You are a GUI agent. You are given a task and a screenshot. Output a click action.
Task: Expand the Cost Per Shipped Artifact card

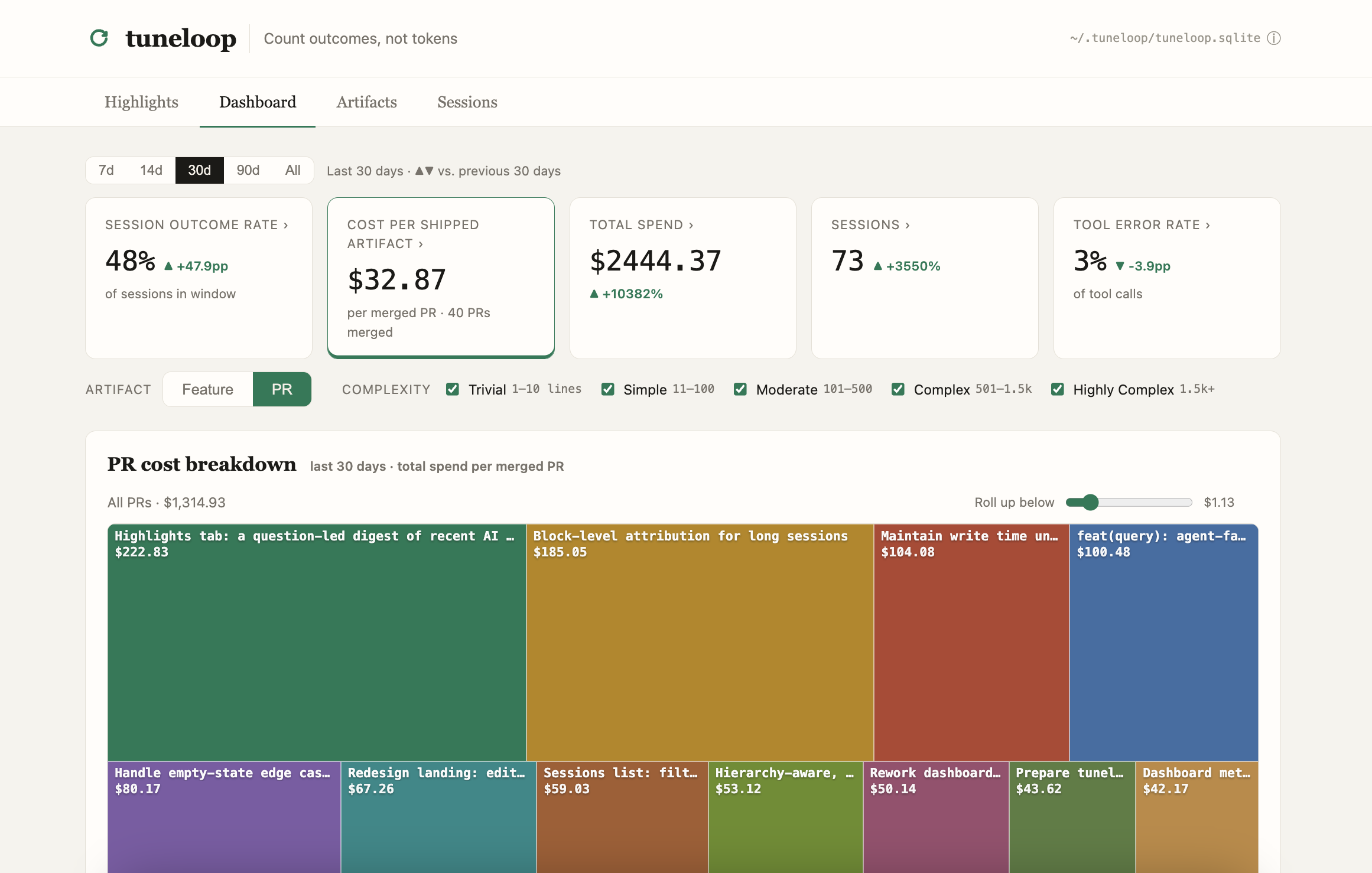441,278
